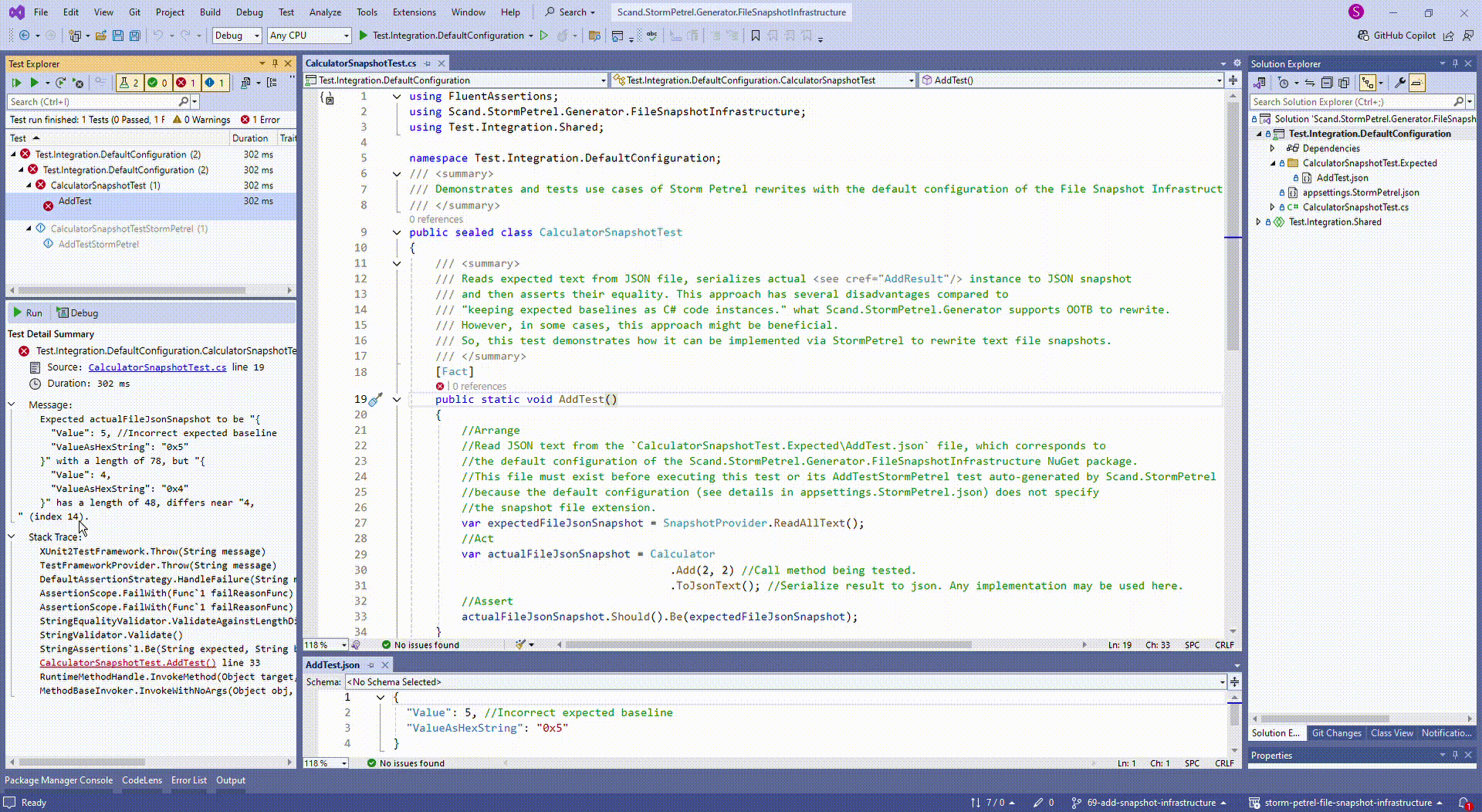The width and height of the screenshot is (1482, 812).
Task: Toggle Solution Explorer nested view button
Action: [x=1368, y=83]
